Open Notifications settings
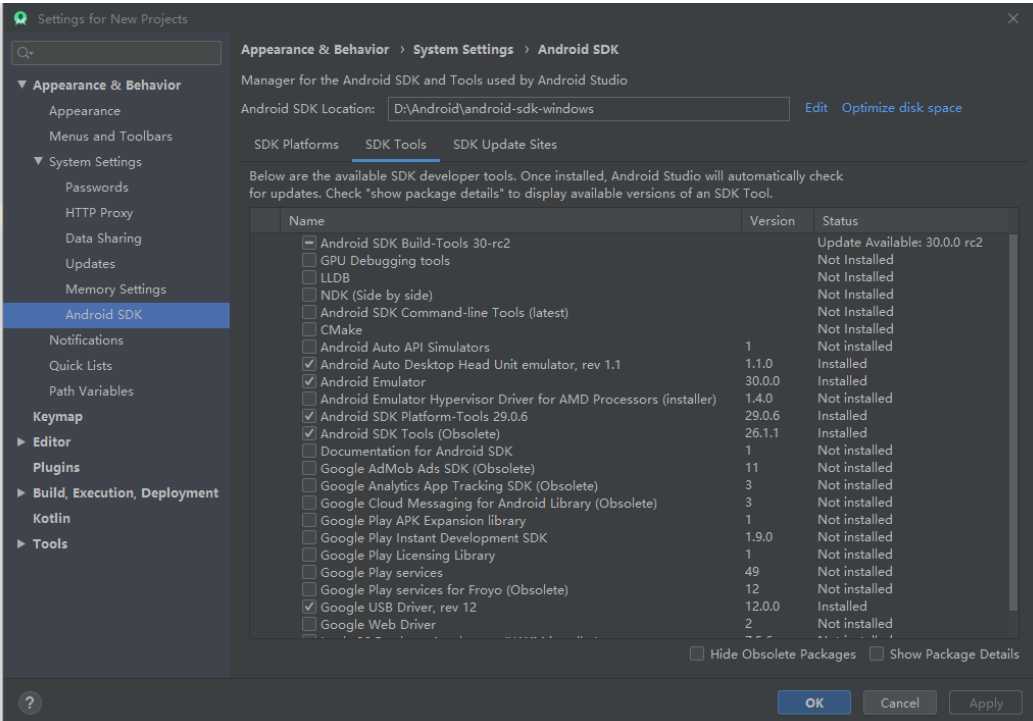1033x721 pixels. click(x=86, y=339)
